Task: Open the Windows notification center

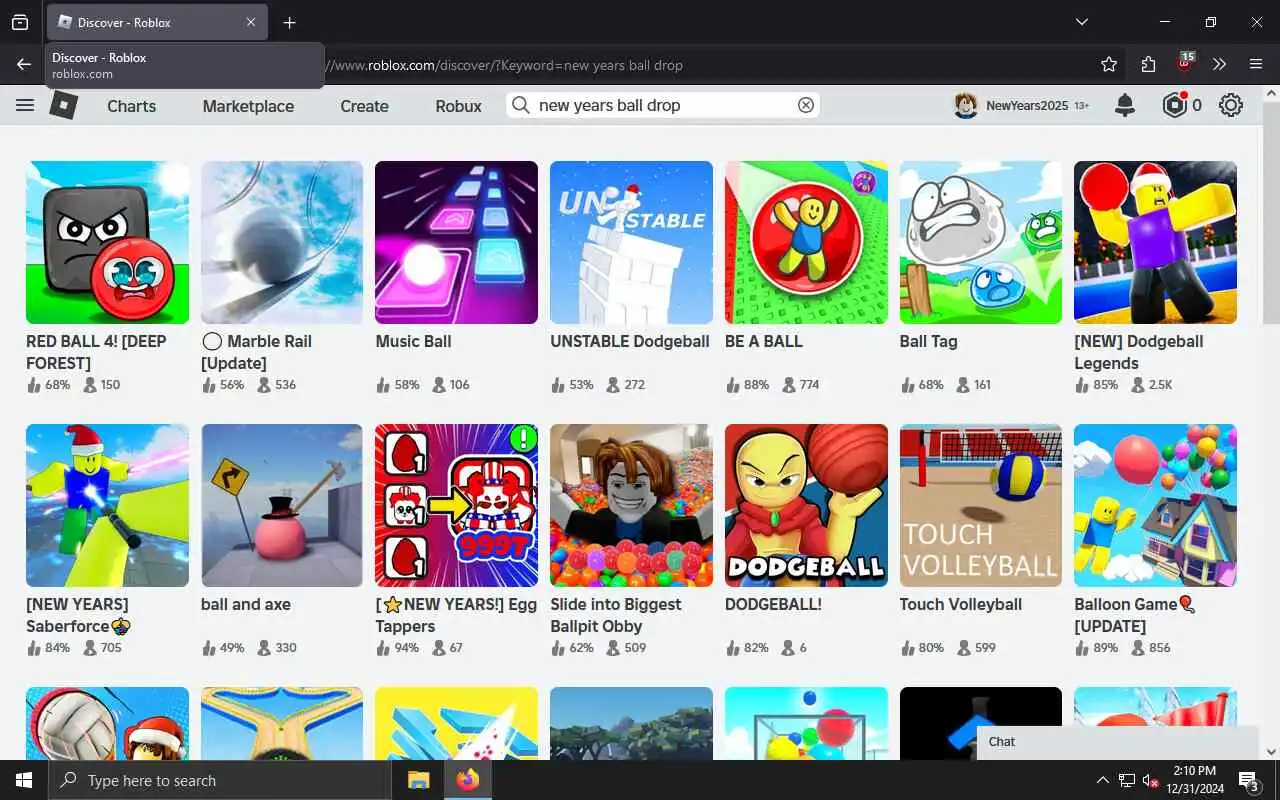Action: click(x=1249, y=780)
